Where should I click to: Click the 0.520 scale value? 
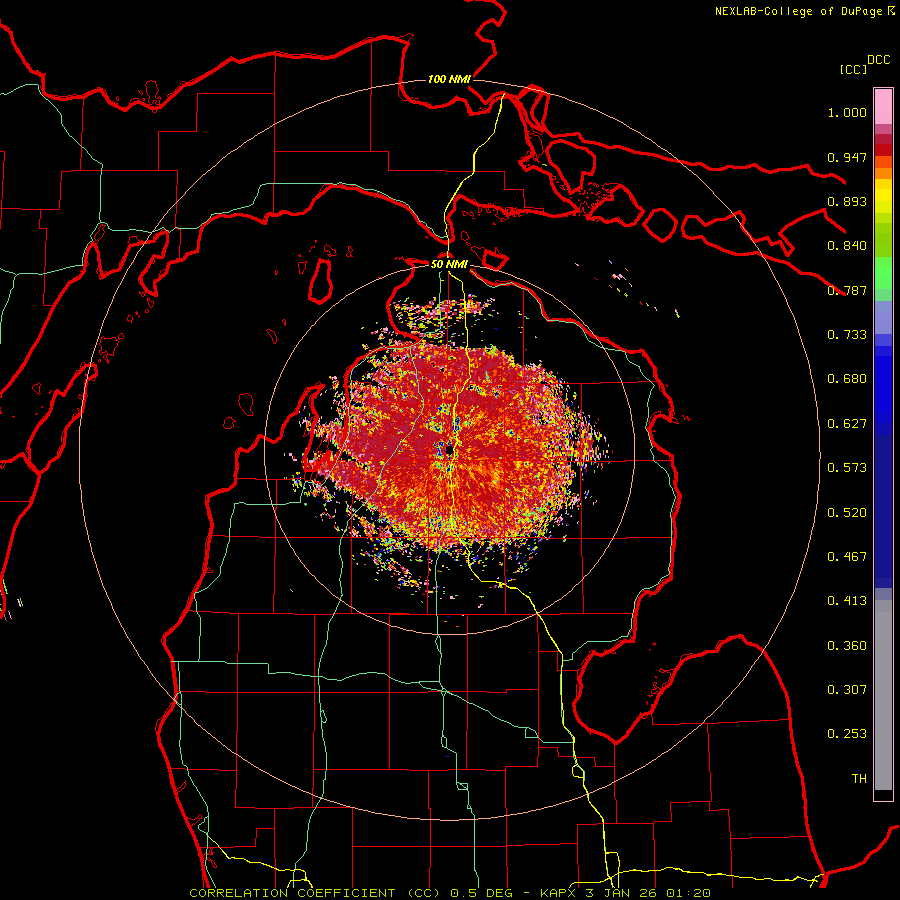(847, 513)
